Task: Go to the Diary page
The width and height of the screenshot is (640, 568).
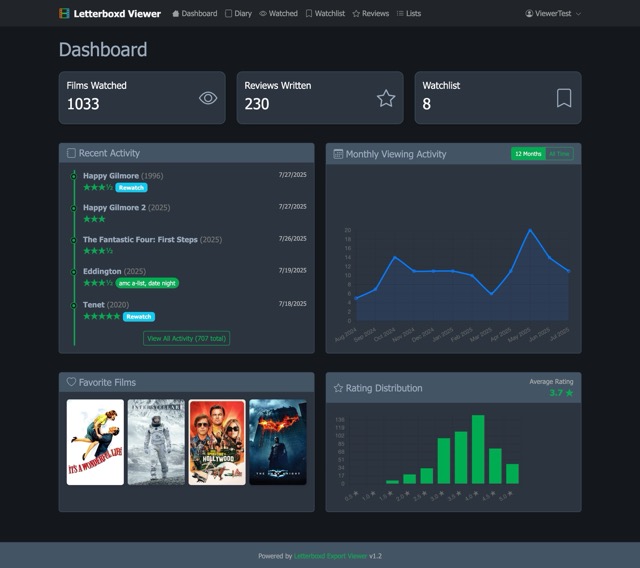Action: pyautogui.click(x=238, y=13)
